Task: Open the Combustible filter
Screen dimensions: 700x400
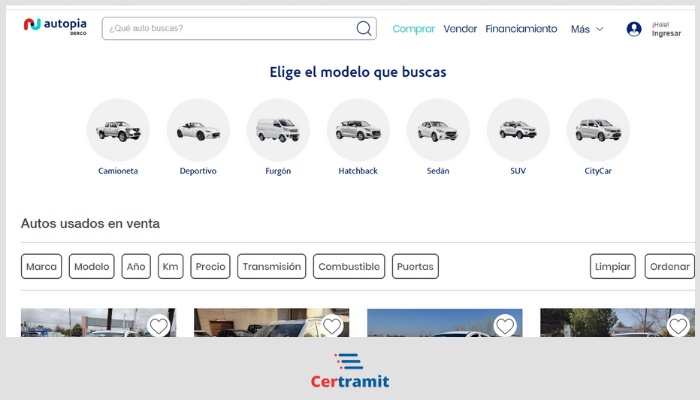Action: [x=349, y=267]
